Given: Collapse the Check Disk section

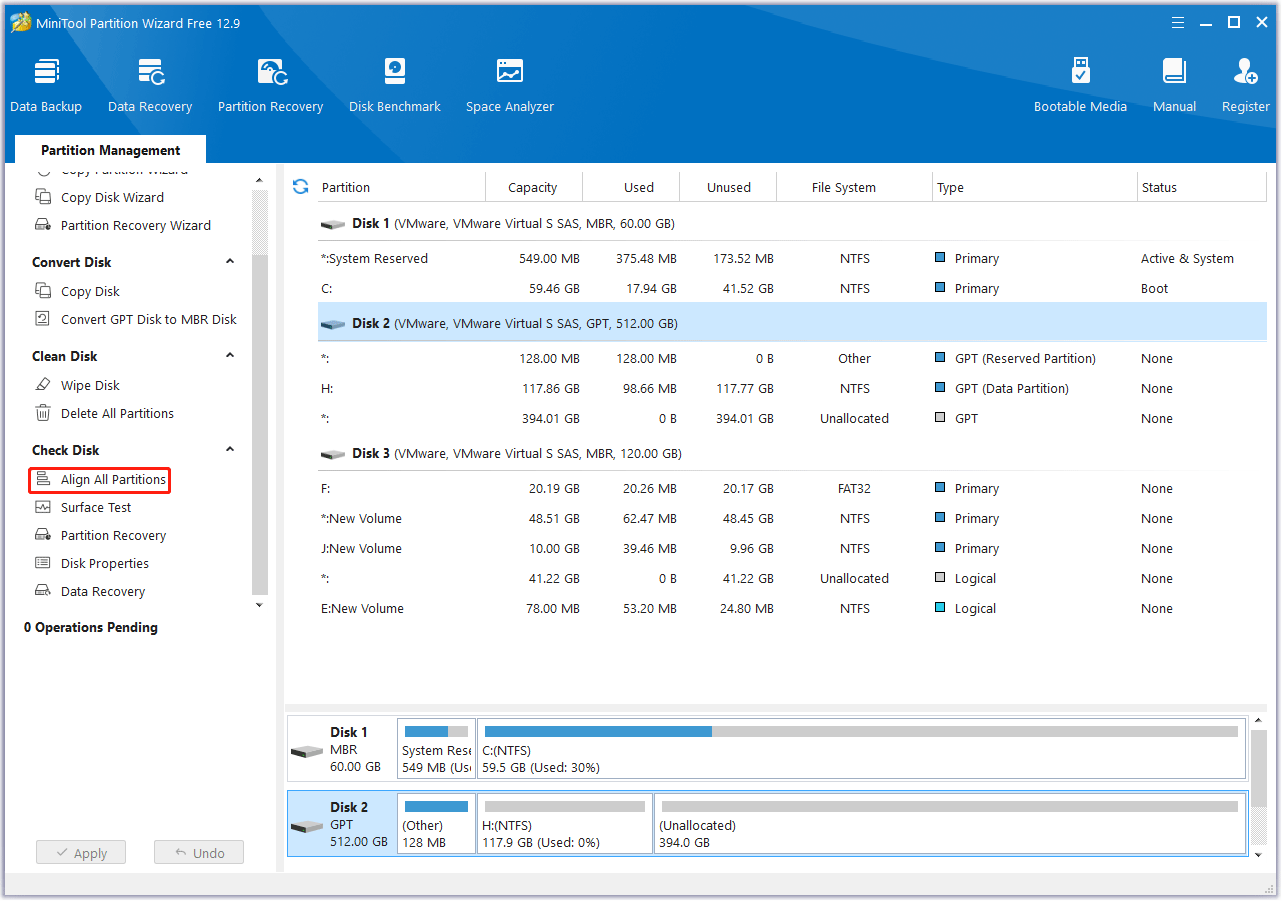Looking at the screenshot, I should pyautogui.click(x=230, y=450).
